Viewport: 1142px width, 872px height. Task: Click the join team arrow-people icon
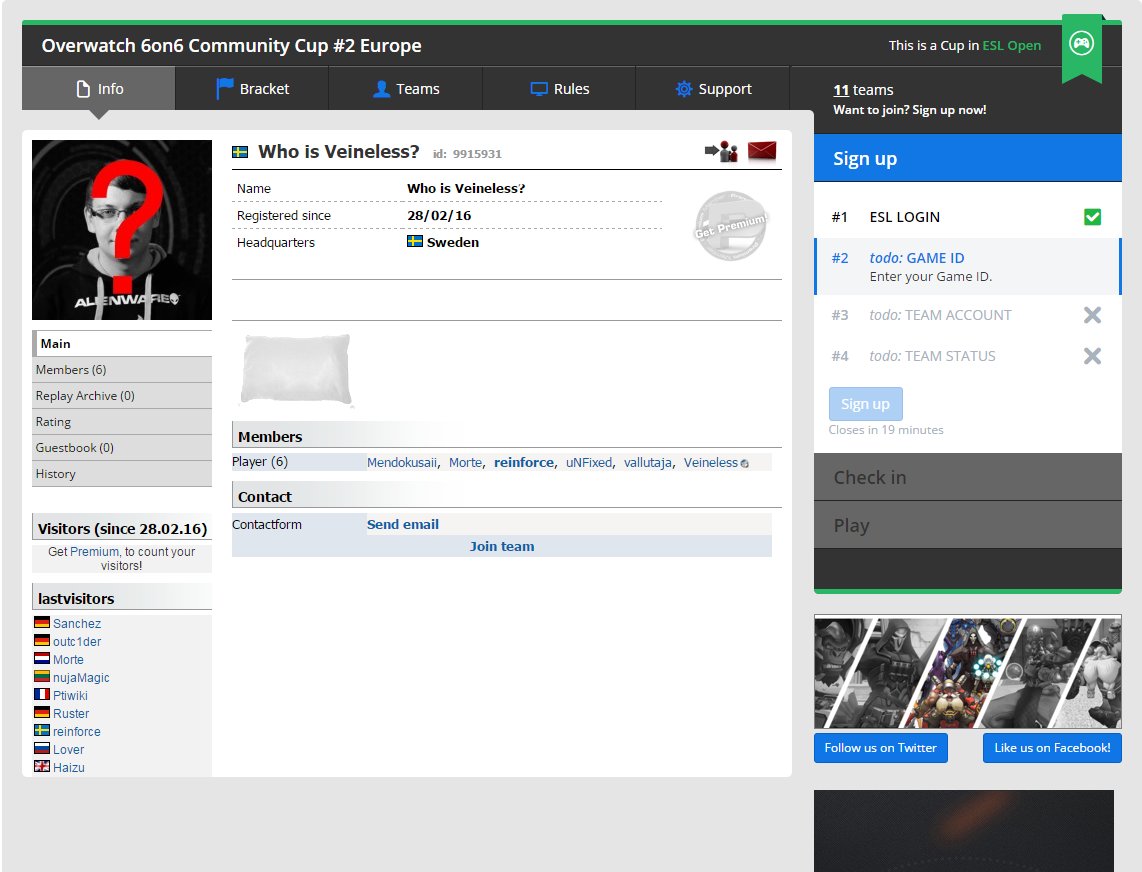point(721,152)
